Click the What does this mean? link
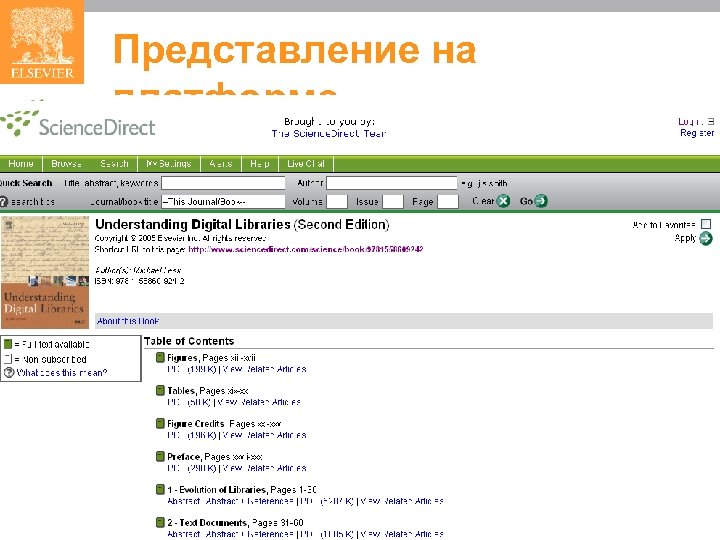The height and width of the screenshot is (540, 720). (62, 372)
